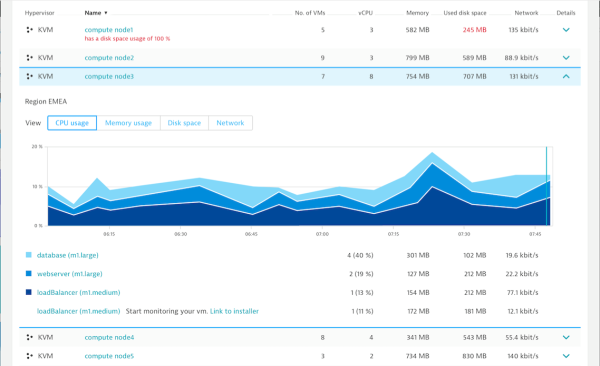Sort by No. of VMs column

click(x=310, y=13)
